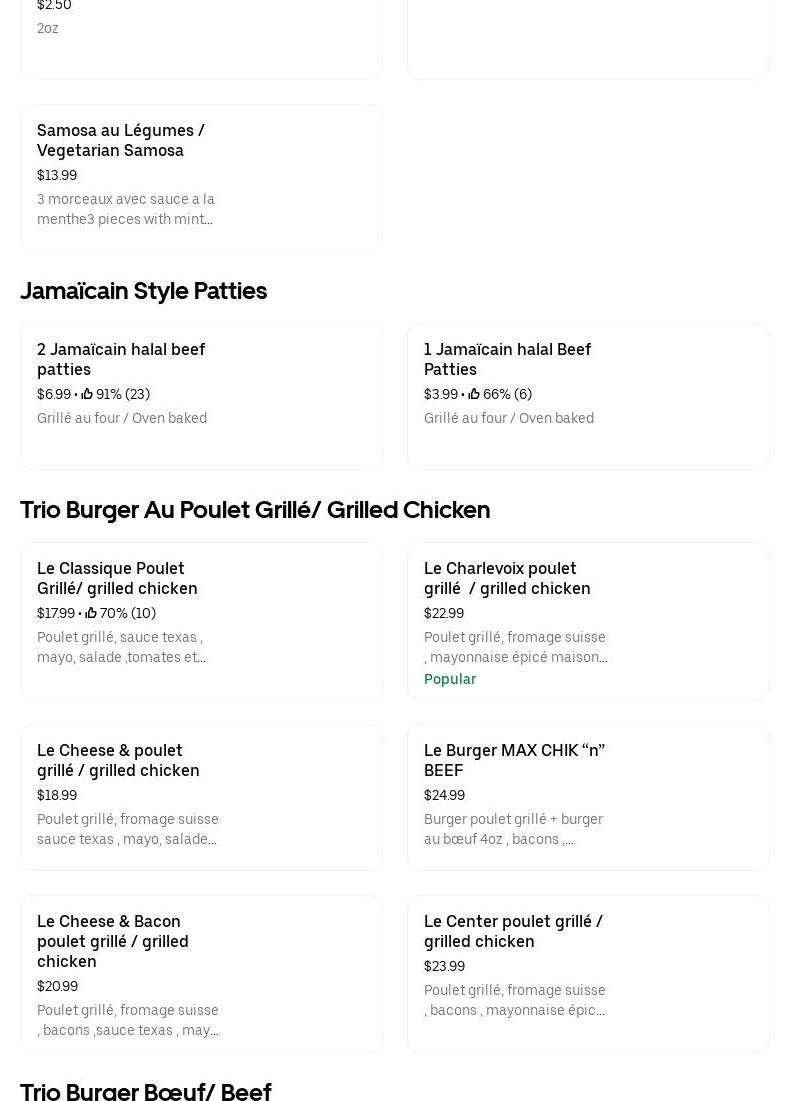The image size is (804, 1101).
Task: Click the Jamaïcain Style Patties section heading
Action: tap(143, 291)
